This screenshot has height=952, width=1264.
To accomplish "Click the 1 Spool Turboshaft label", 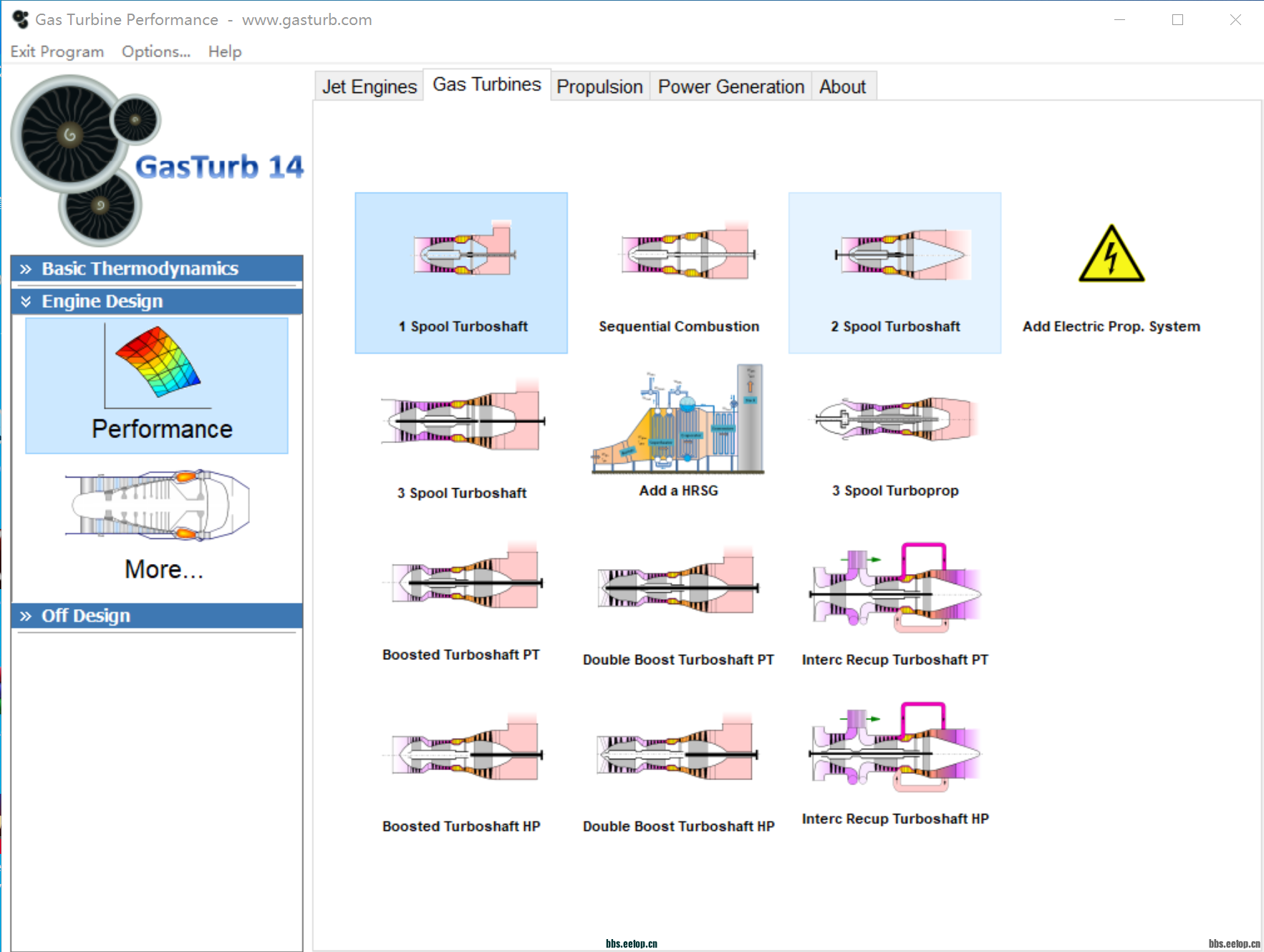I will pyautogui.click(x=463, y=326).
